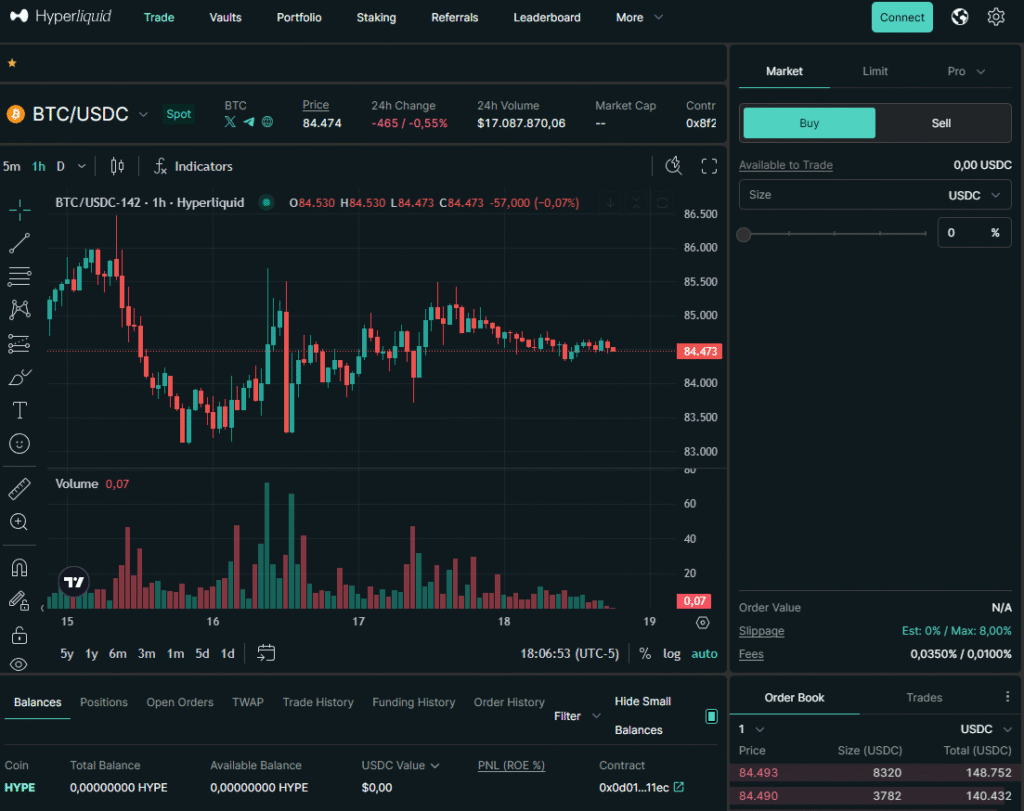Open the emoji icons tool
This screenshot has height=811, width=1024.
point(19,443)
